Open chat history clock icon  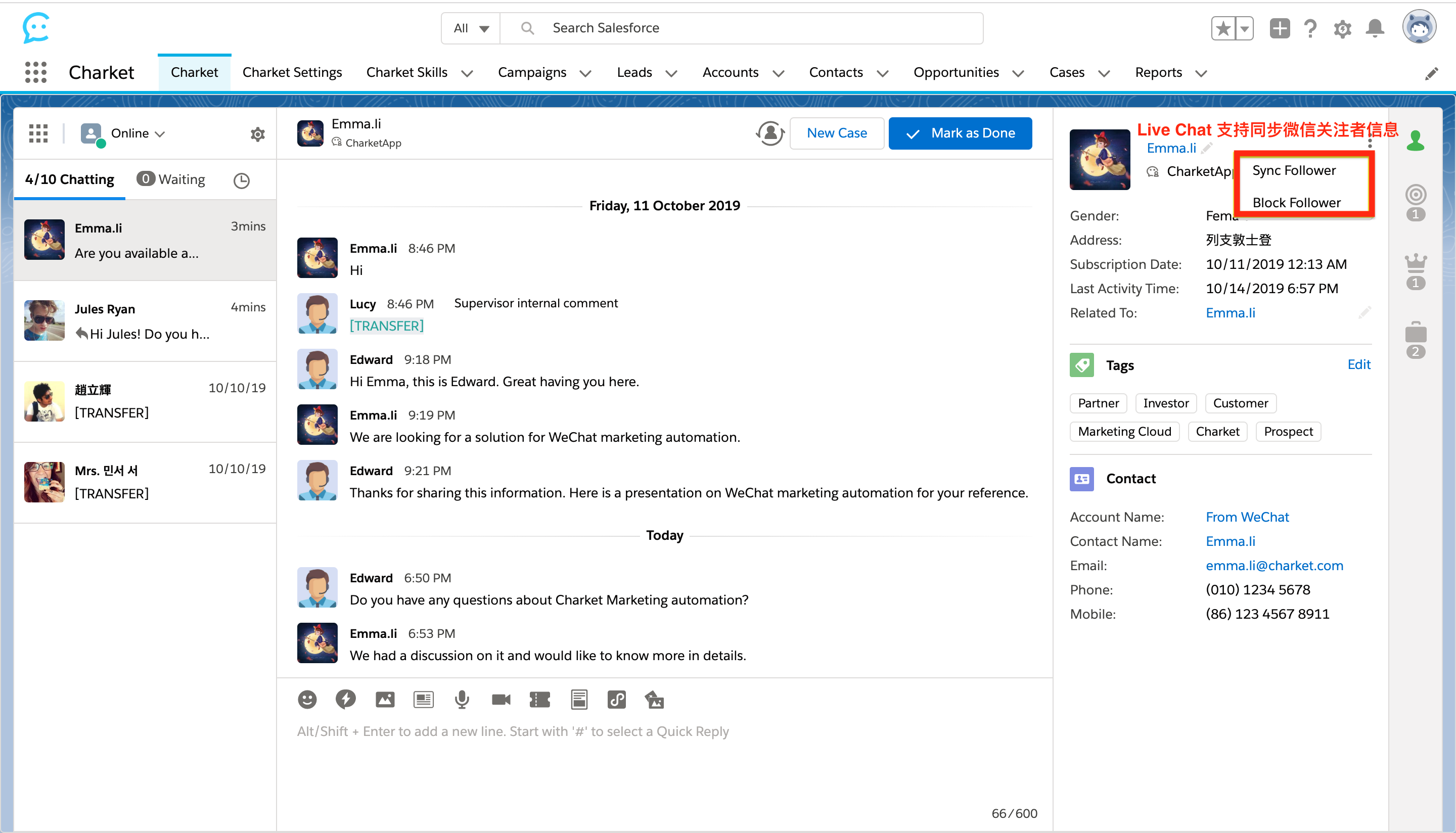pos(242,181)
